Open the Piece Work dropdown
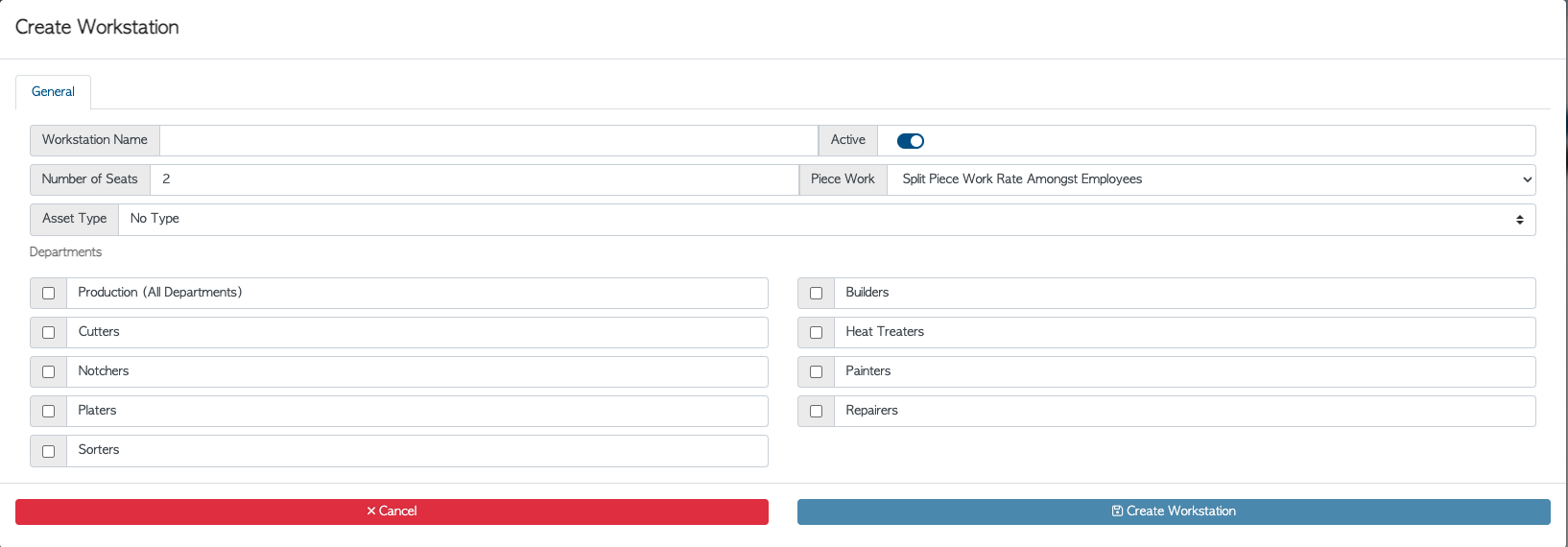 [x=1211, y=179]
